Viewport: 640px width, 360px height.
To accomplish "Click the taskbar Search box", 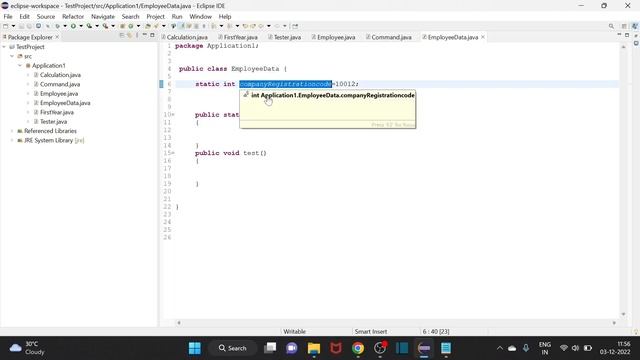I will click(x=233, y=348).
